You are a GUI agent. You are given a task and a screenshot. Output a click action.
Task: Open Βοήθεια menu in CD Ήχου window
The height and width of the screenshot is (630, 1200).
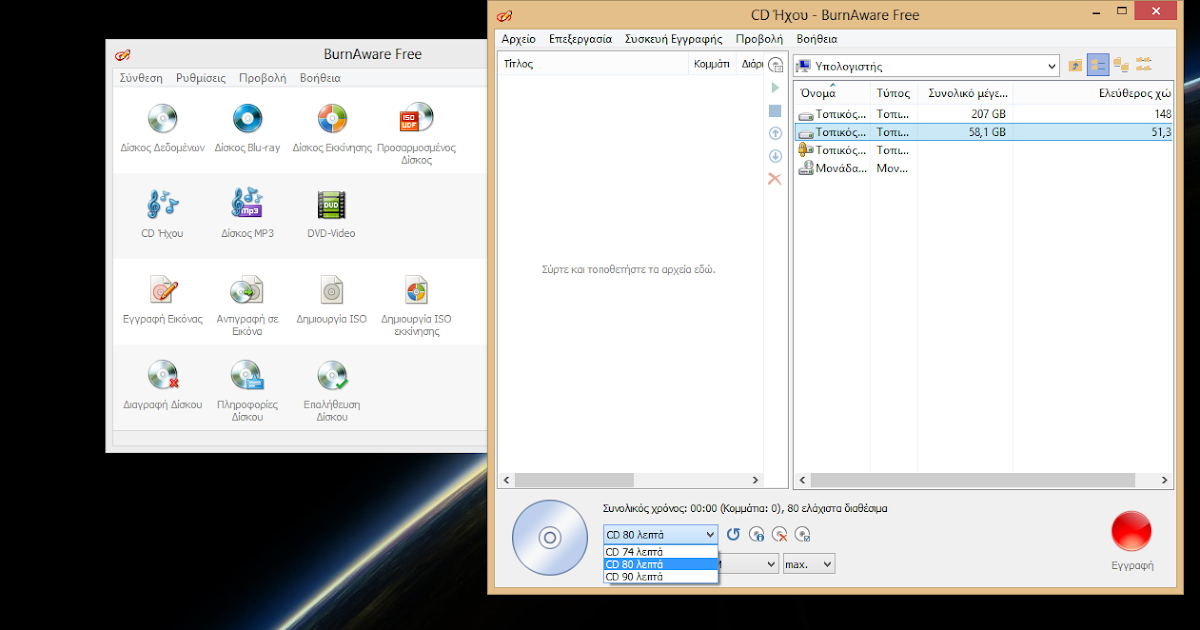817,39
